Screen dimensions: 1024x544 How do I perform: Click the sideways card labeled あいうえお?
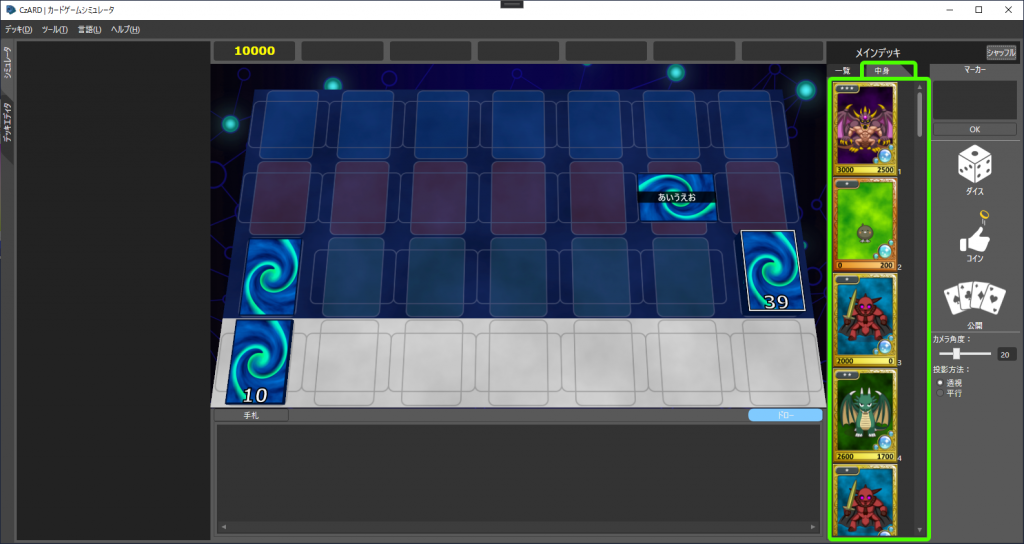click(x=677, y=197)
